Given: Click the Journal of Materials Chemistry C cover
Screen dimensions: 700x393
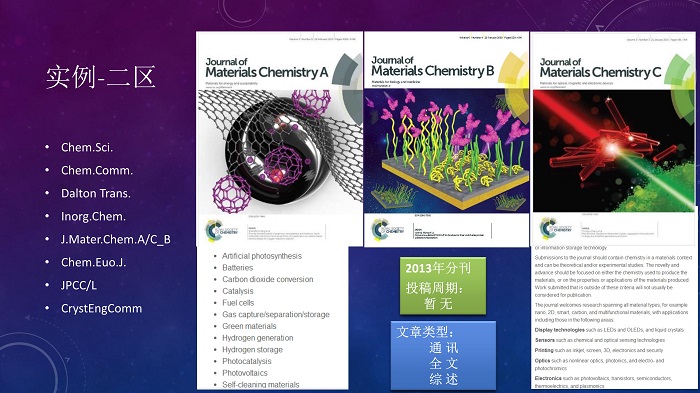Looking at the screenshot, I should (614, 139).
